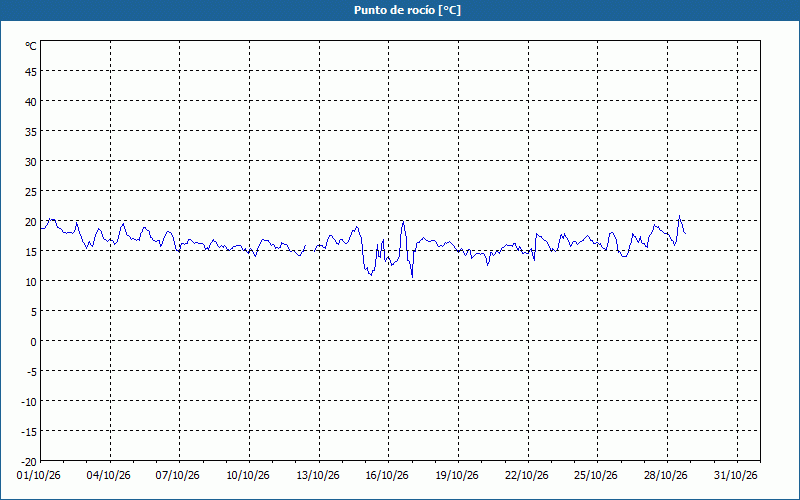Select the 25/10/26 date label
Viewport: 800px width, 500px height.
tap(596, 476)
